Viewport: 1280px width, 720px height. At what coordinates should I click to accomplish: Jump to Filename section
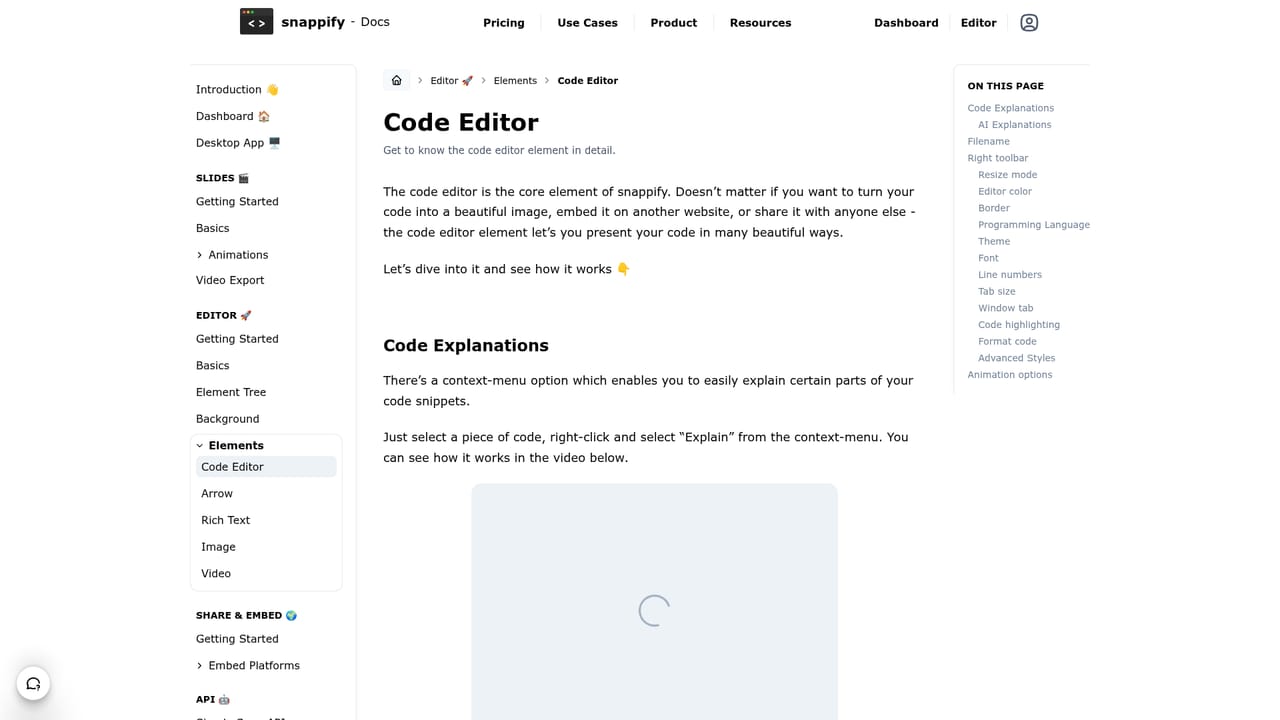(x=988, y=142)
